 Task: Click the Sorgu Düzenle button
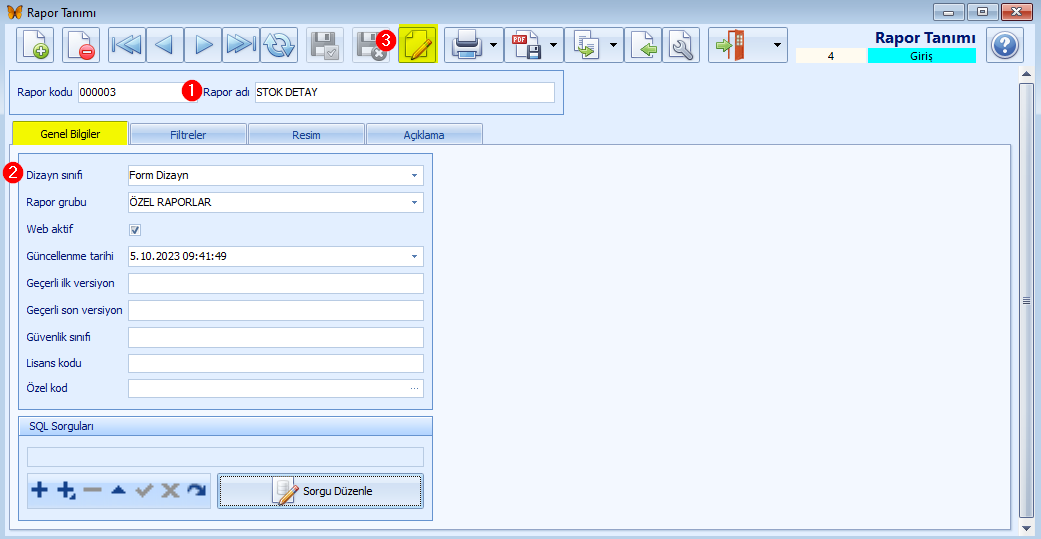point(320,491)
